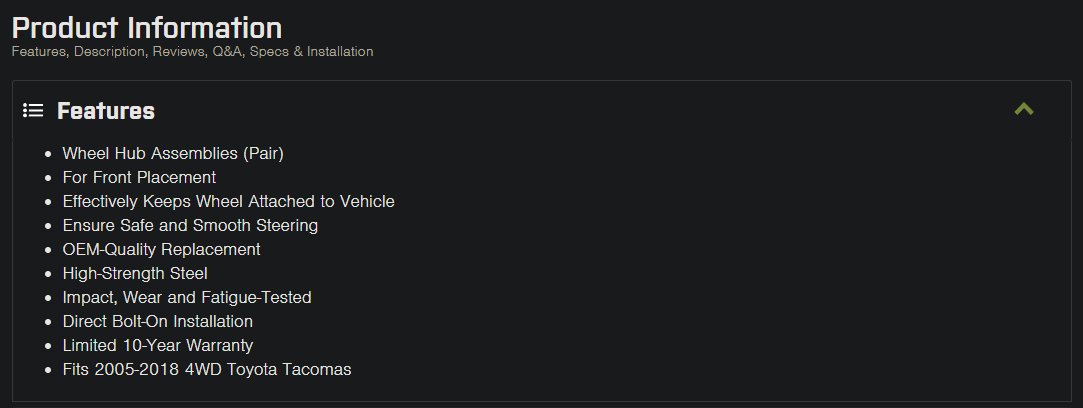Click "Specs & Installation" in the subtitle
The width and height of the screenshot is (1083, 408).
pos(312,52)
